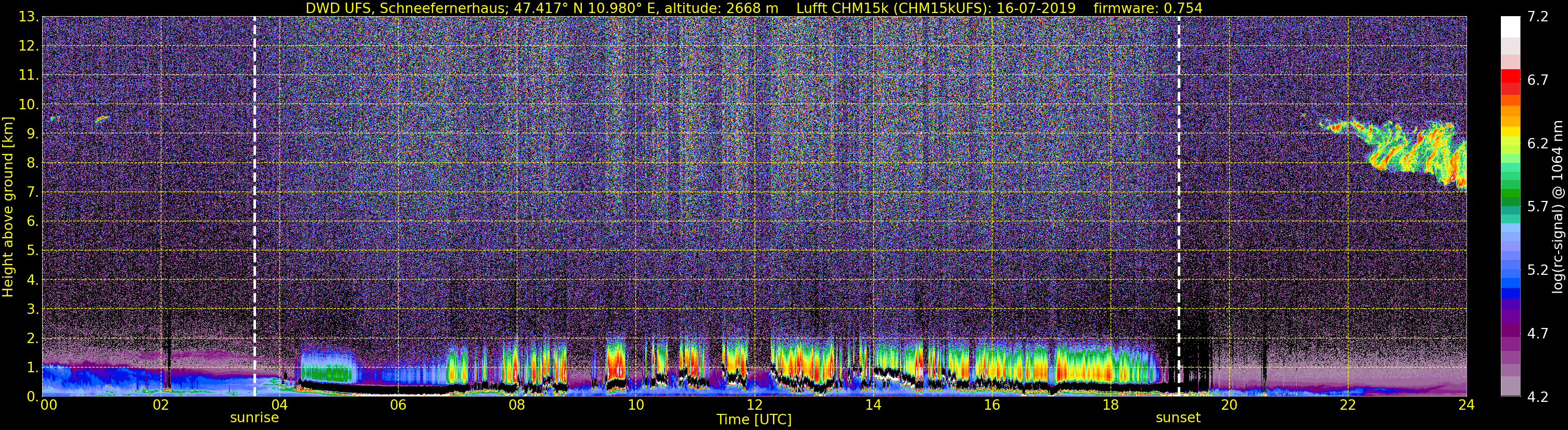This screenshot has width=1568, height=430.
Task: Click the '18' time axis tick label
Action: (x=1110, y=405)
